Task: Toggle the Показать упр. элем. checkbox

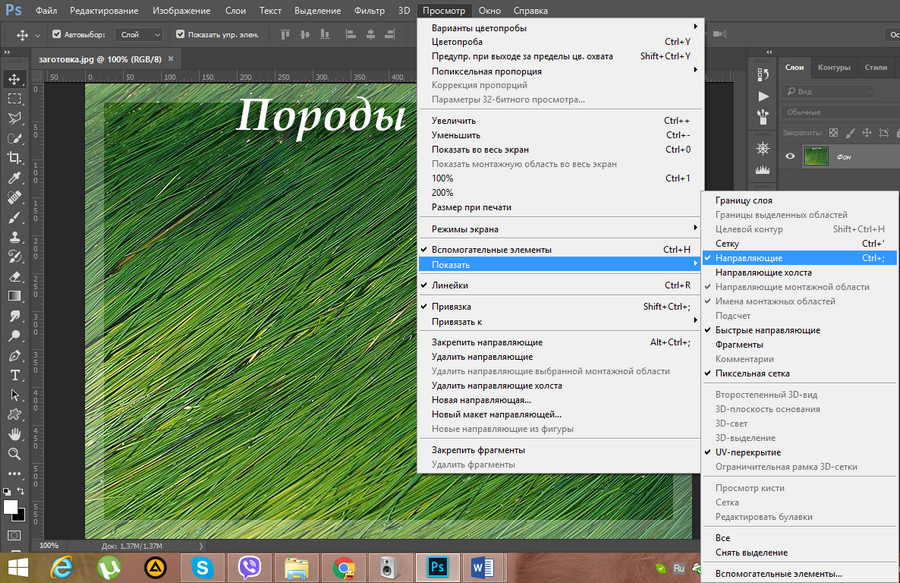Action: pyautogui.click(x=180, y=34)
